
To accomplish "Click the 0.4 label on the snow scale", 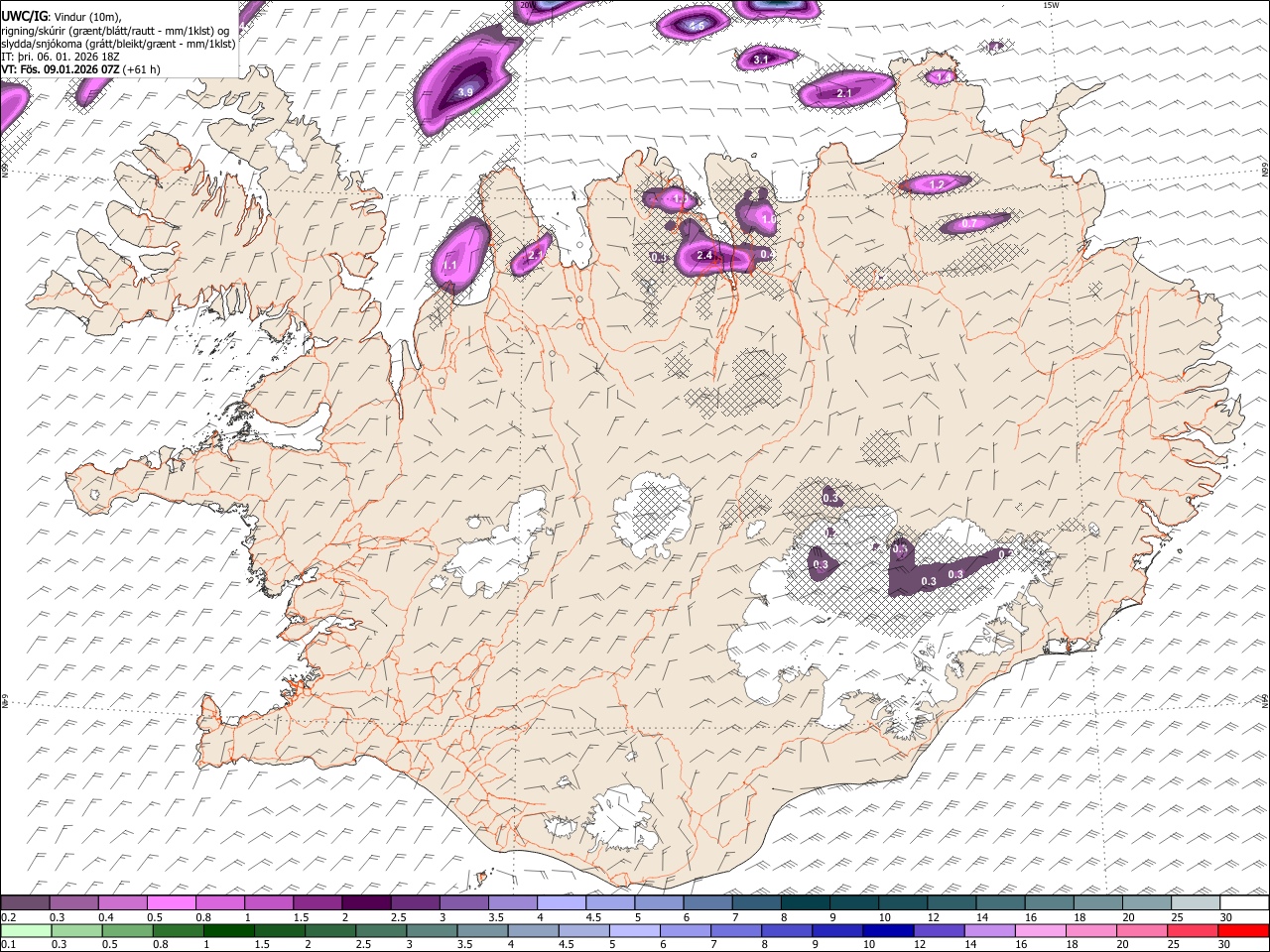I will coord(106,916).
